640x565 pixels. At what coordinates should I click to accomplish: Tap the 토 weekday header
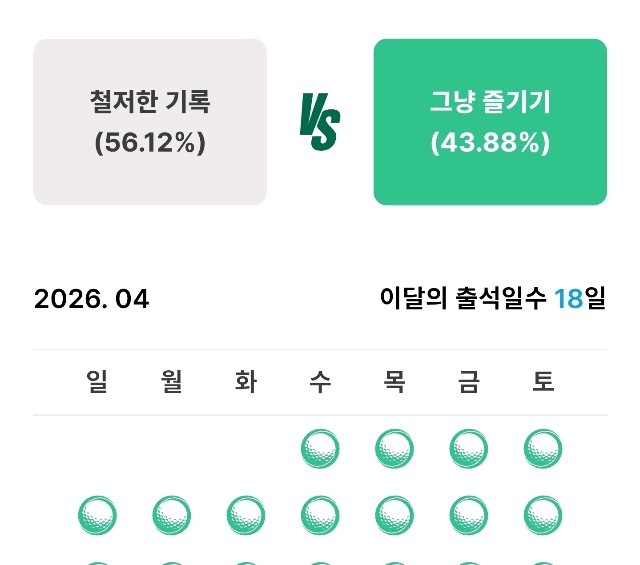pos(543,381)
